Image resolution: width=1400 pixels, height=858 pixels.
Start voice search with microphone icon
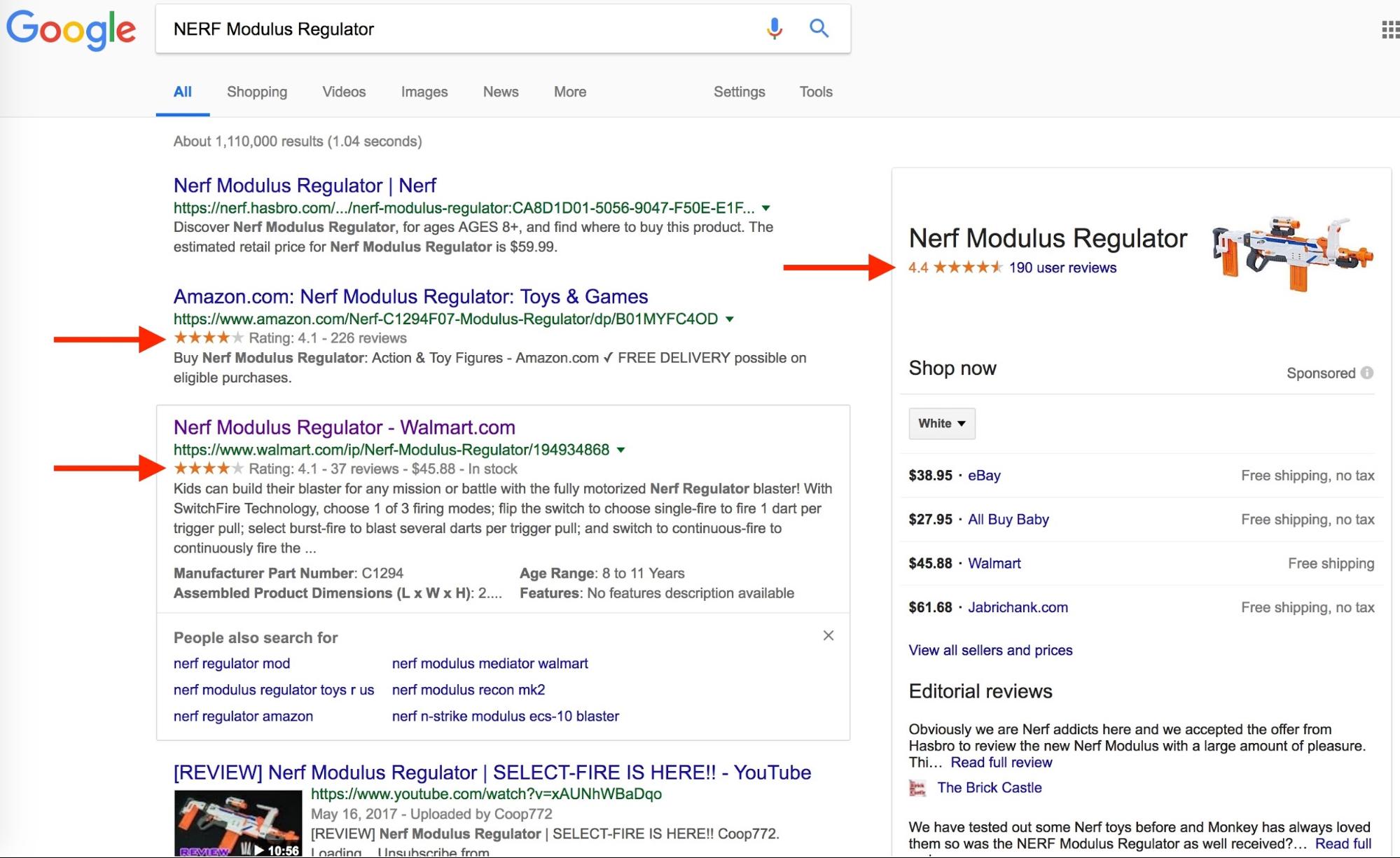point(774,28)
